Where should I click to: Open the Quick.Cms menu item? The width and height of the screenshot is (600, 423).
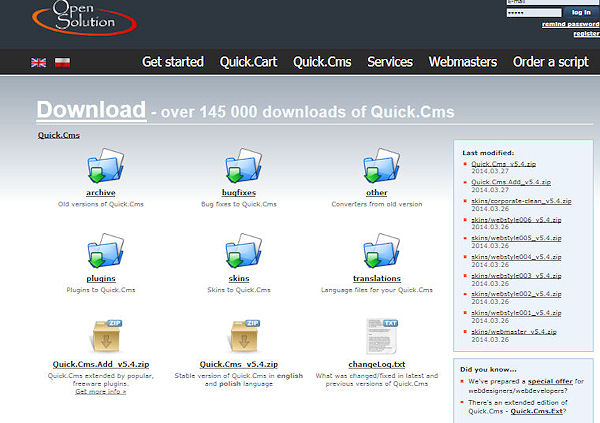(x=322, y=62)
